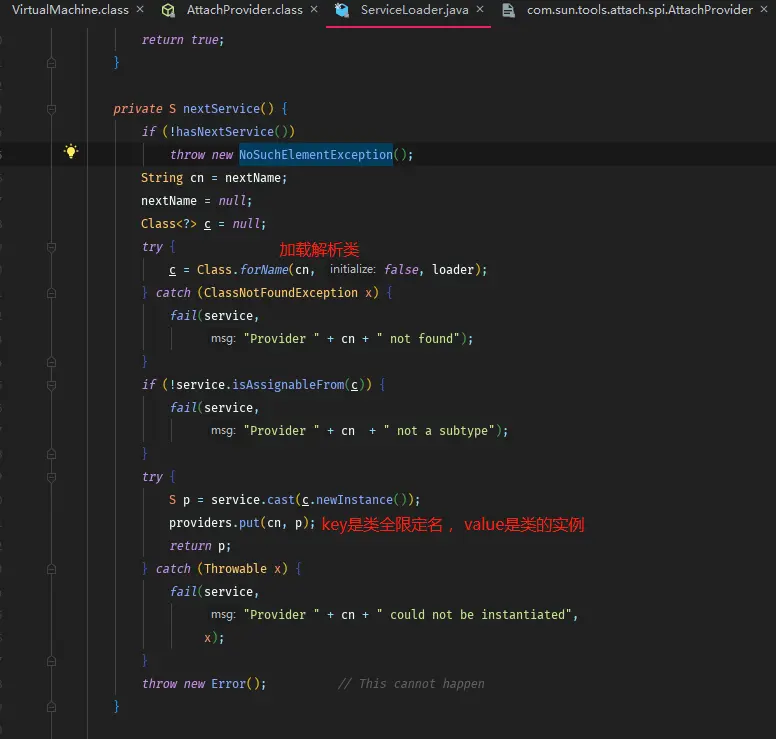Click the '" not found"' string literal
Viewport: 776px width, 739px height.
(x=418, y=339)
